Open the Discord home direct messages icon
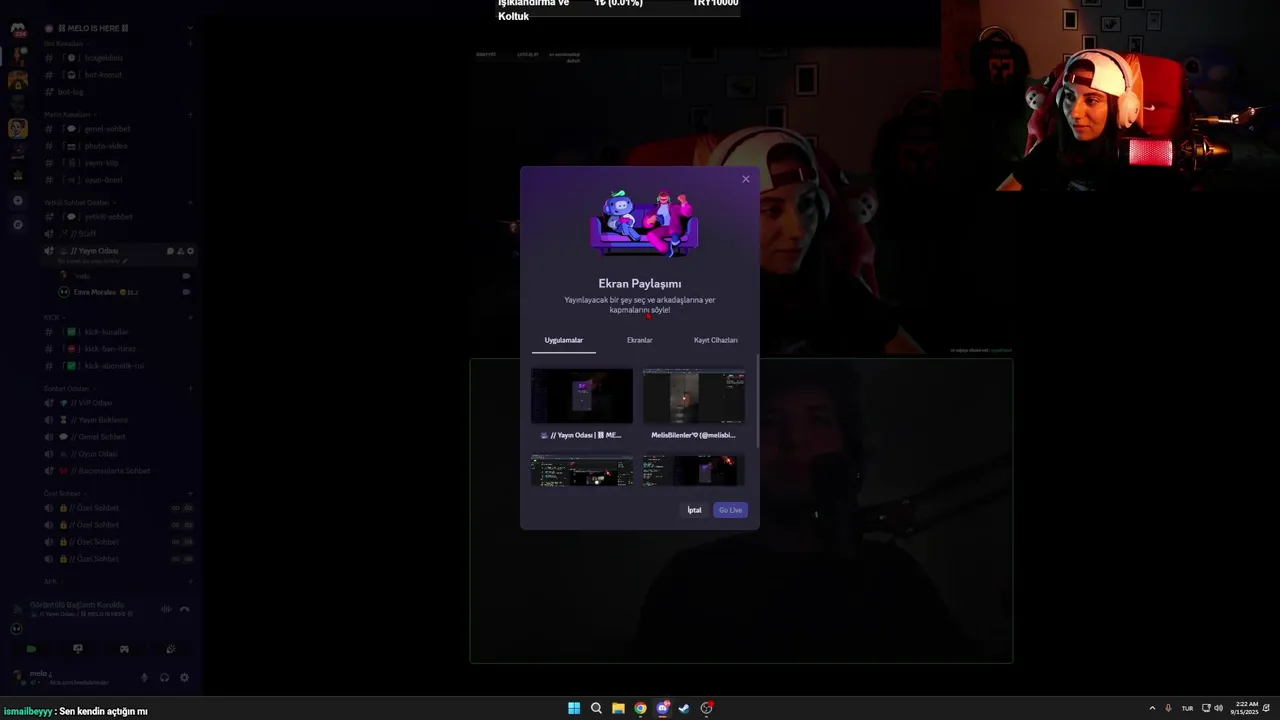The image size is (1280, 720). (18, 29)
